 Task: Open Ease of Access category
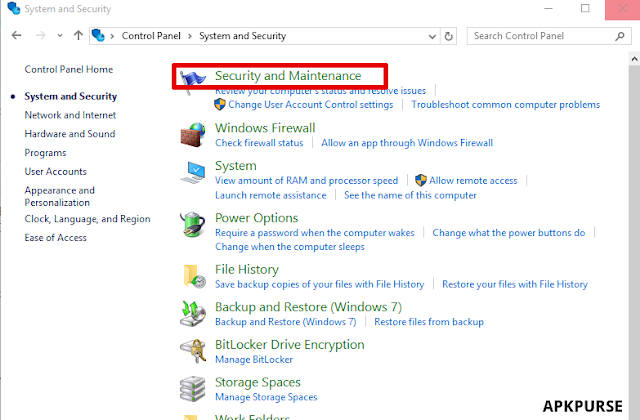pyautogui.click(x=56, y=238)
